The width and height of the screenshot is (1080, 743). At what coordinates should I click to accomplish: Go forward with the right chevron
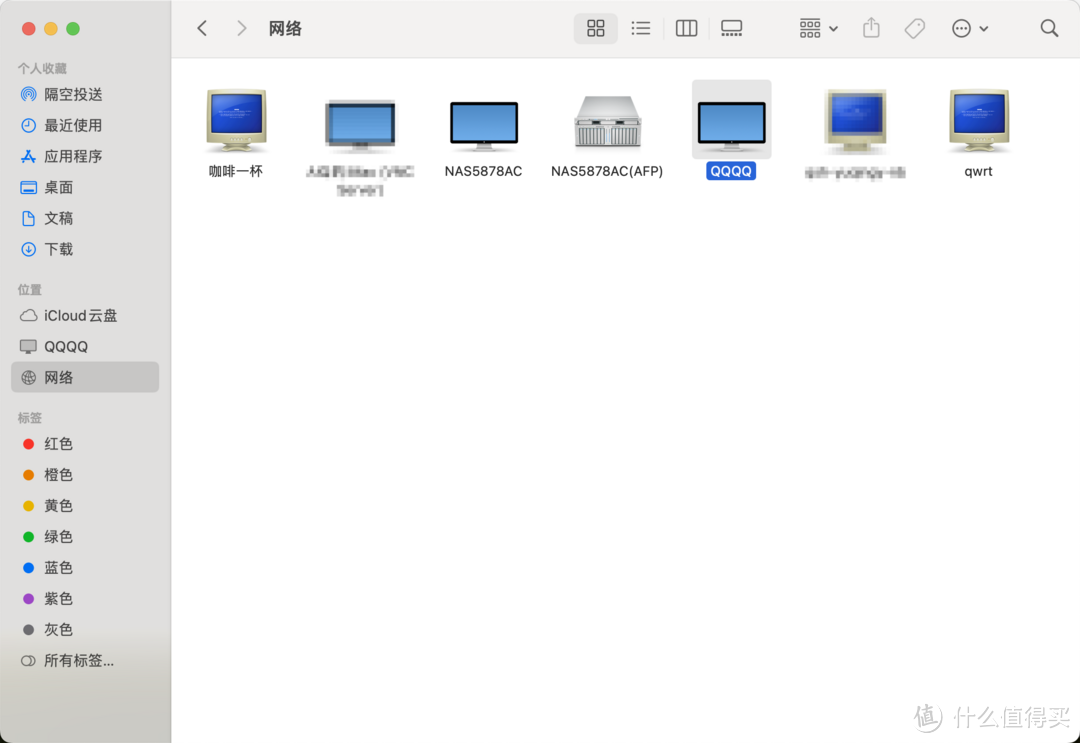[x=241, y=28]
